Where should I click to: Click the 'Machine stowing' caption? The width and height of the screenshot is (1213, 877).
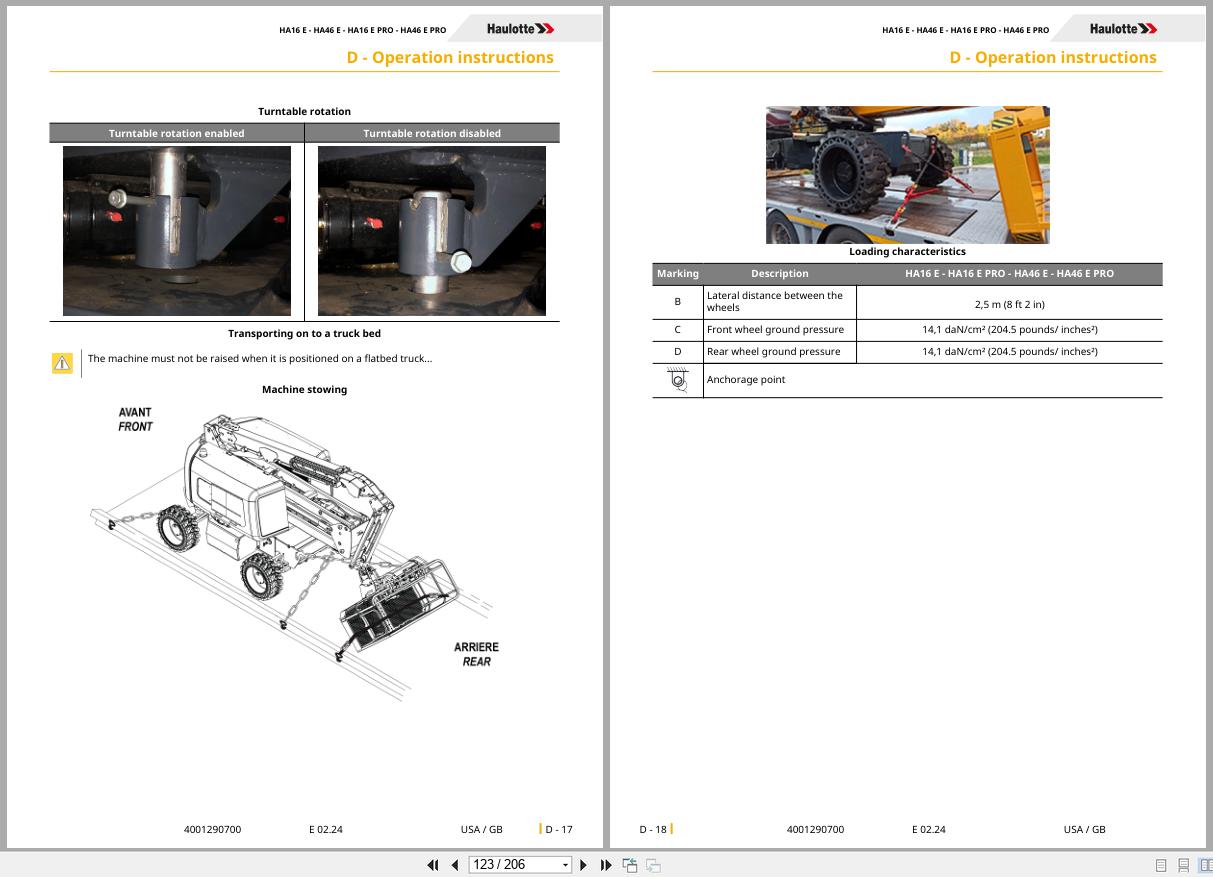304,389
